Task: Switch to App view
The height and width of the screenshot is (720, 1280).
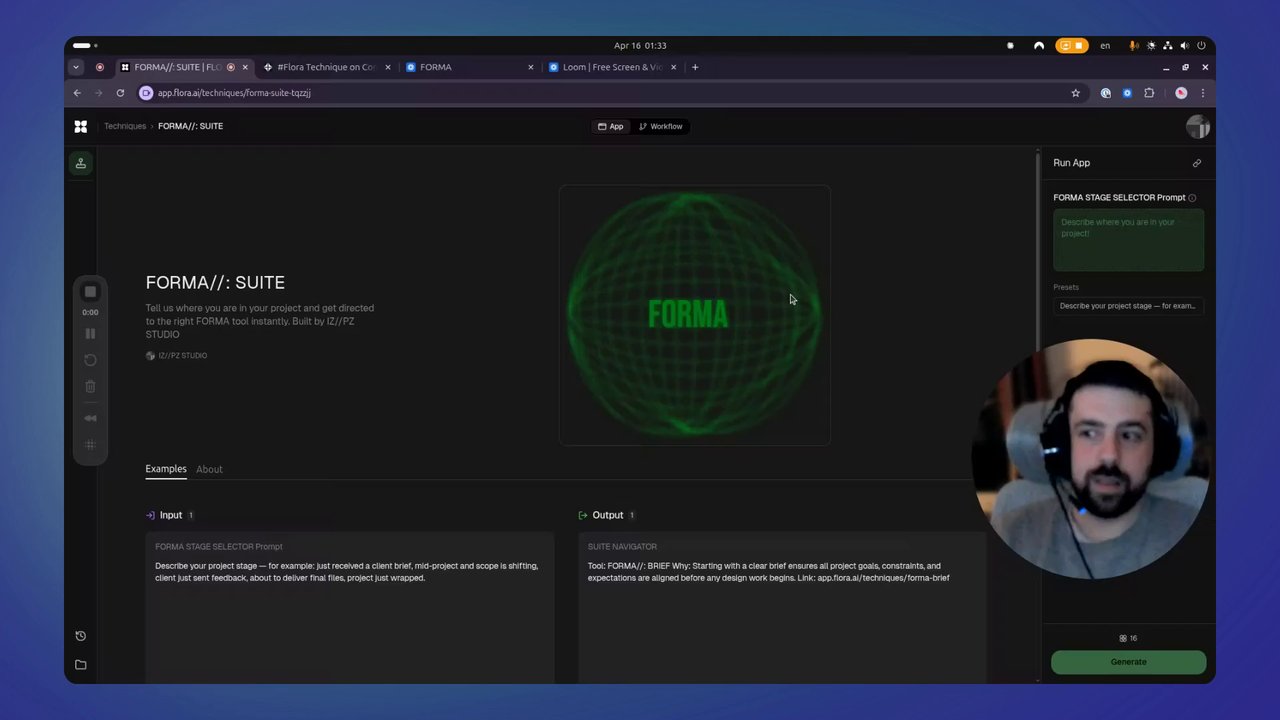Action: [x=611, y=126]
